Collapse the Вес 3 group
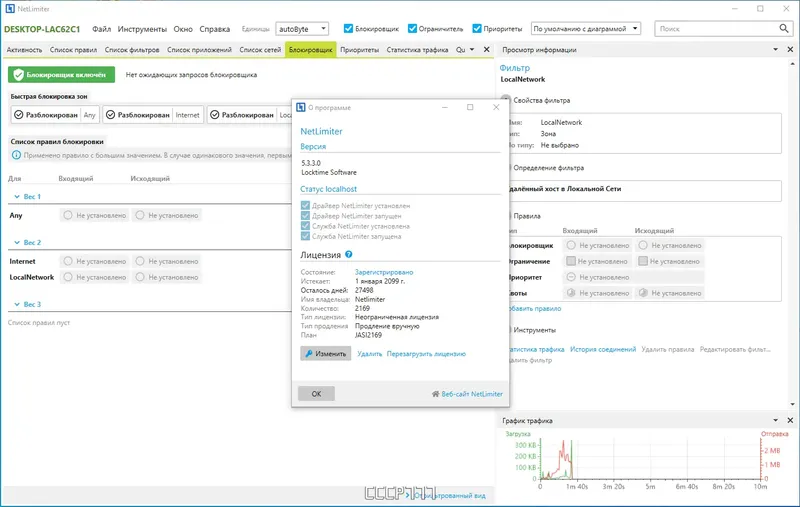800x507 pixels. [17, 304]
